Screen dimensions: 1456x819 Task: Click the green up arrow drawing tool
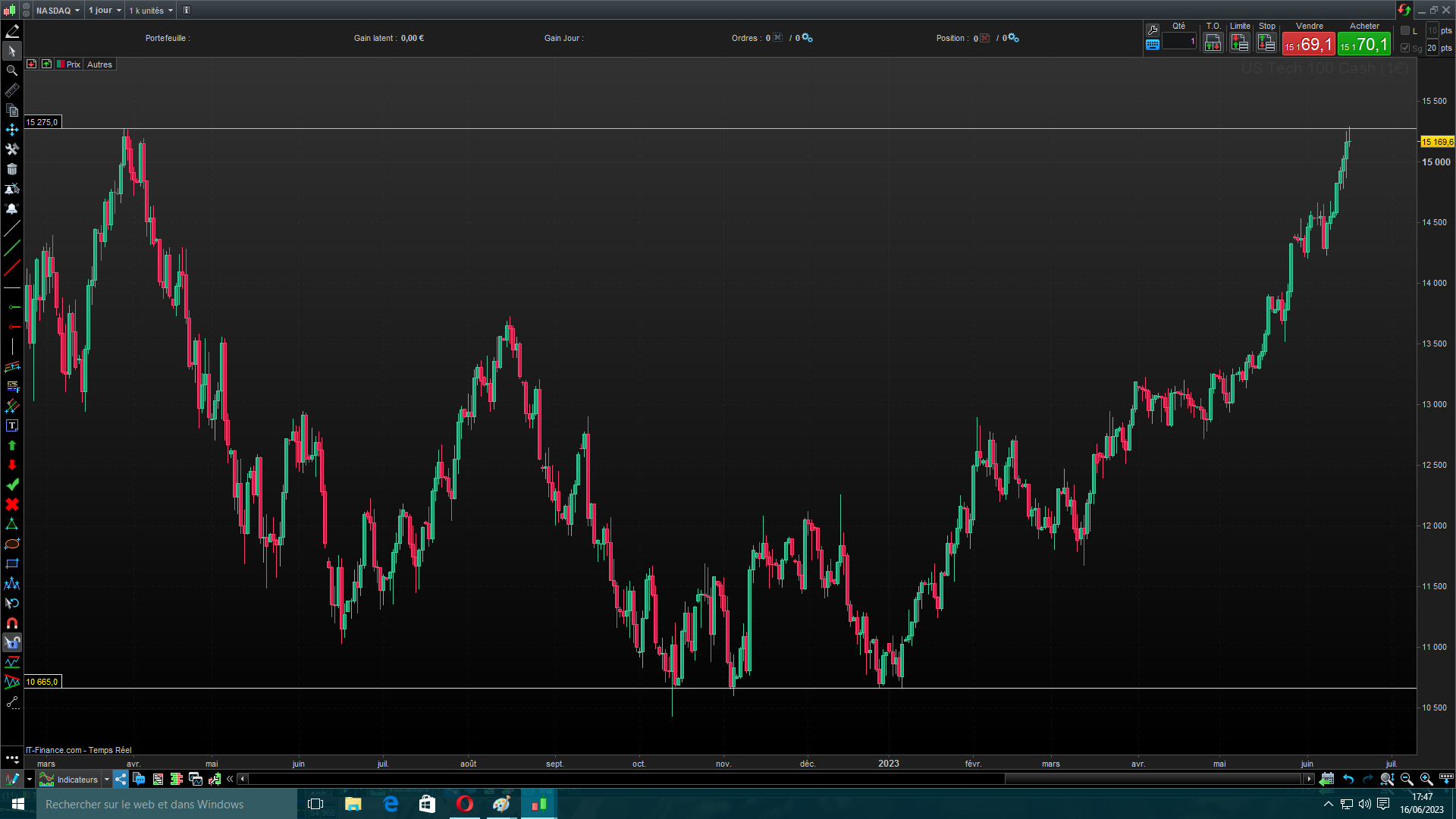pyautogui.click(x=12, y=446)
